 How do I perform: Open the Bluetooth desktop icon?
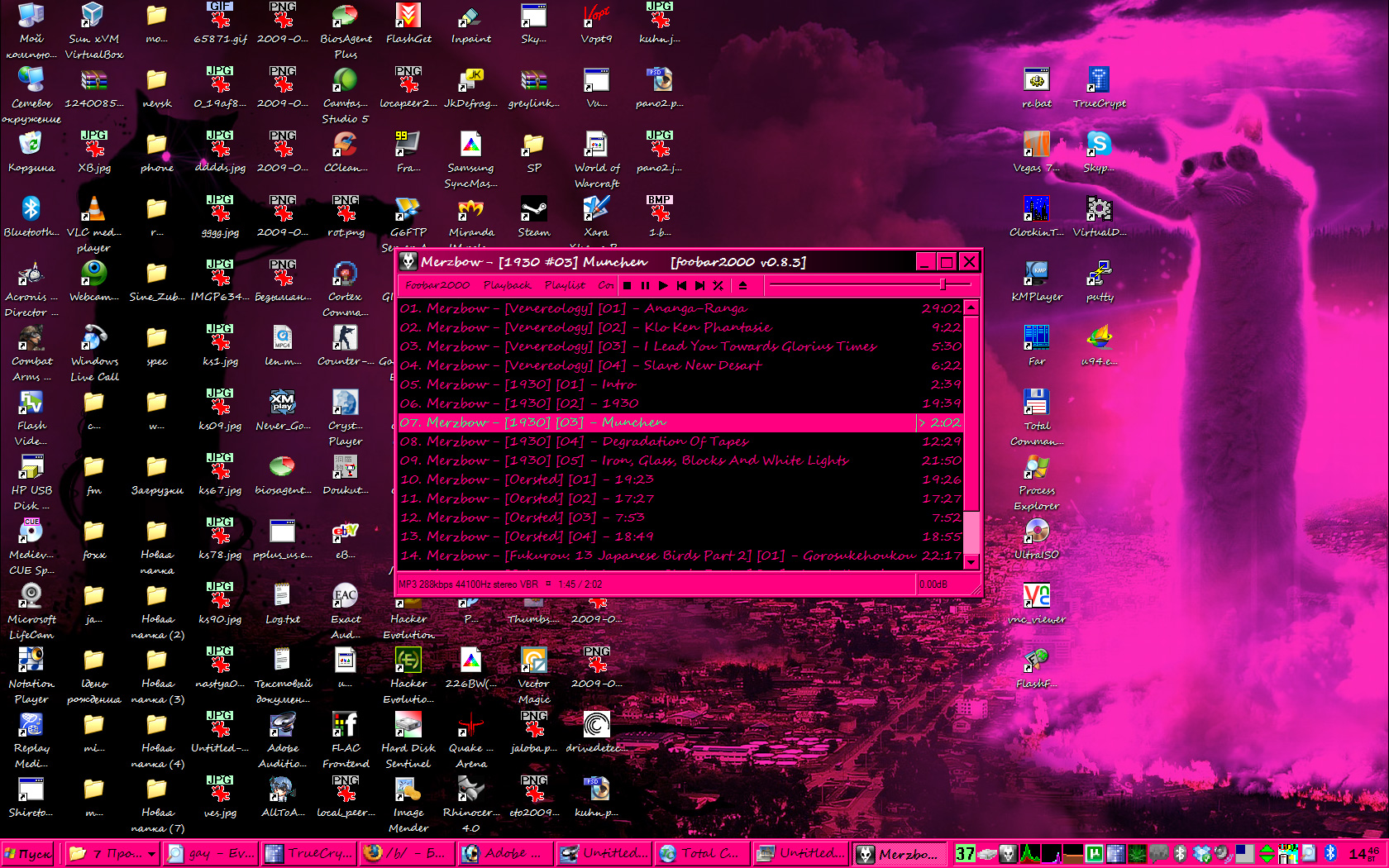point(31,217)
